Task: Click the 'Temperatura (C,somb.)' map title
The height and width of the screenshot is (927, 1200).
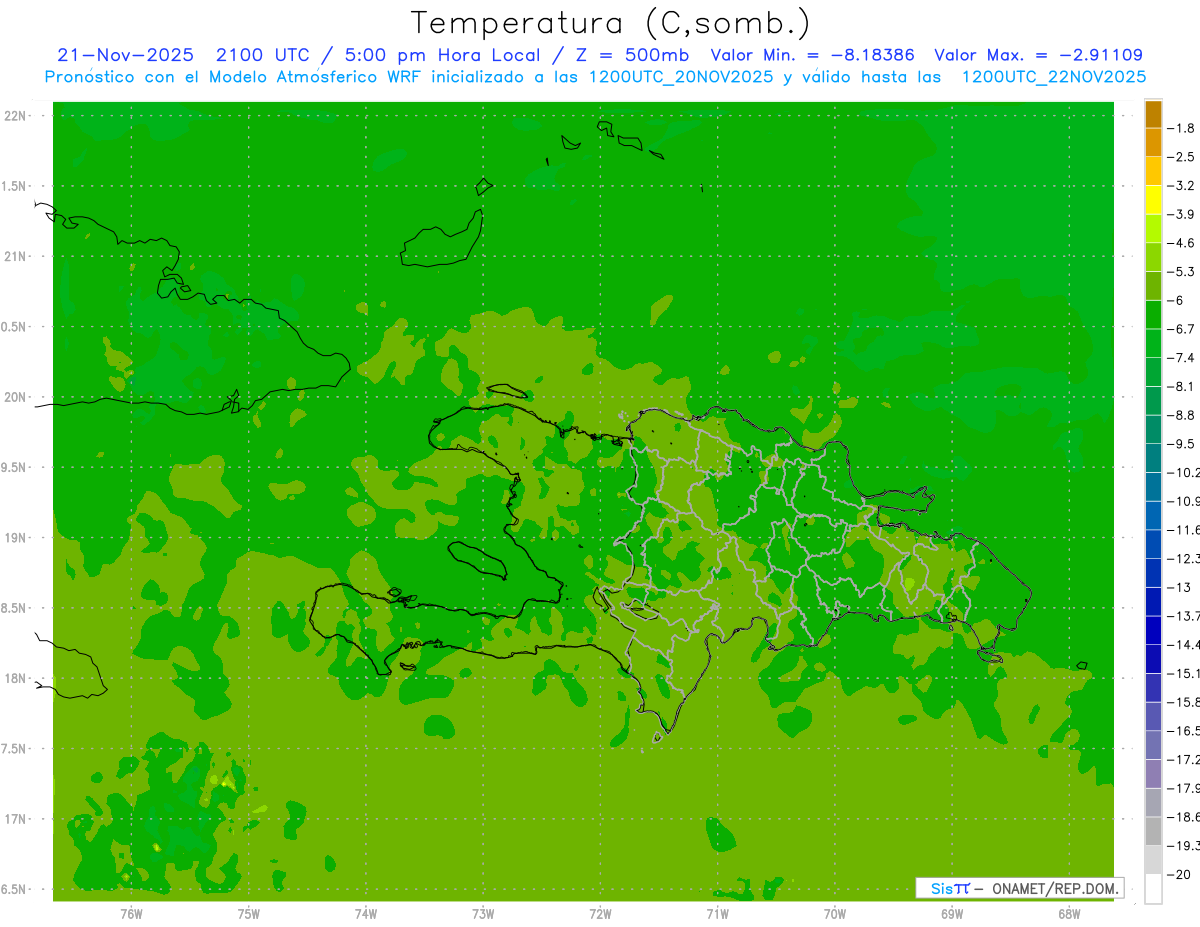Action: pos(611,23)
